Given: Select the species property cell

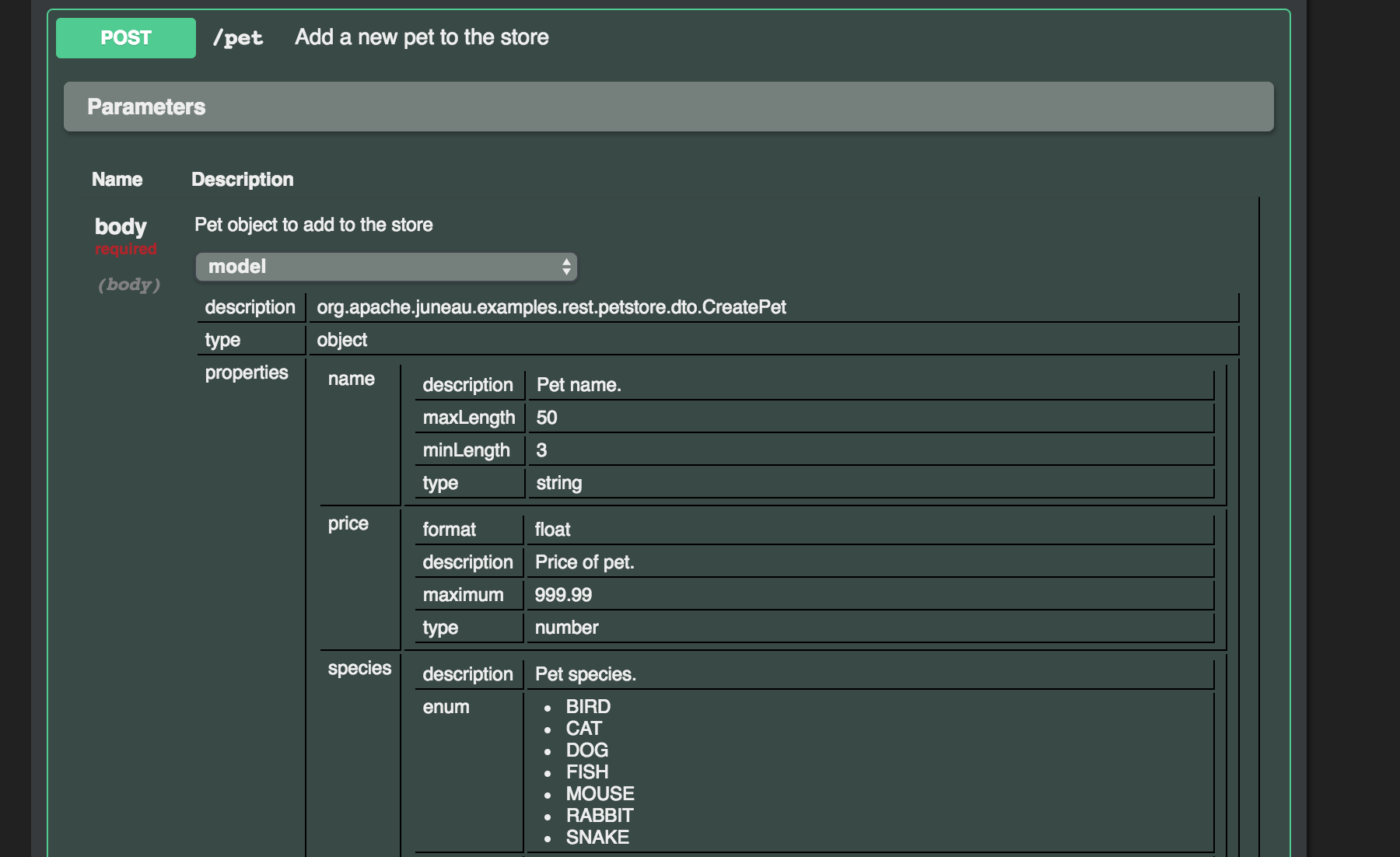Looking at the screenshot, I should (x=359, y=668).
